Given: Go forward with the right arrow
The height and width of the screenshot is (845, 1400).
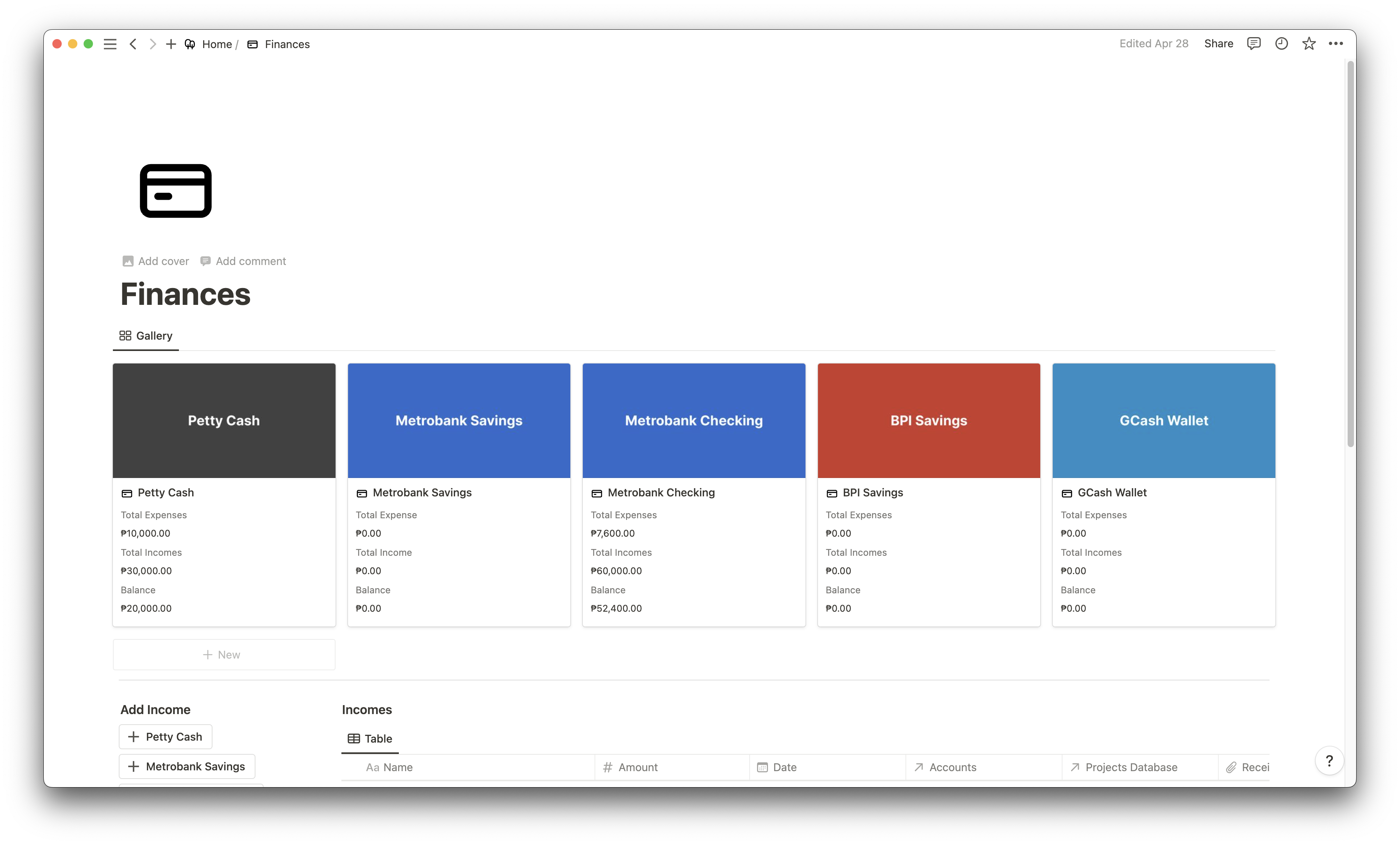Looking at the screenshot, I should click(152, 44).
